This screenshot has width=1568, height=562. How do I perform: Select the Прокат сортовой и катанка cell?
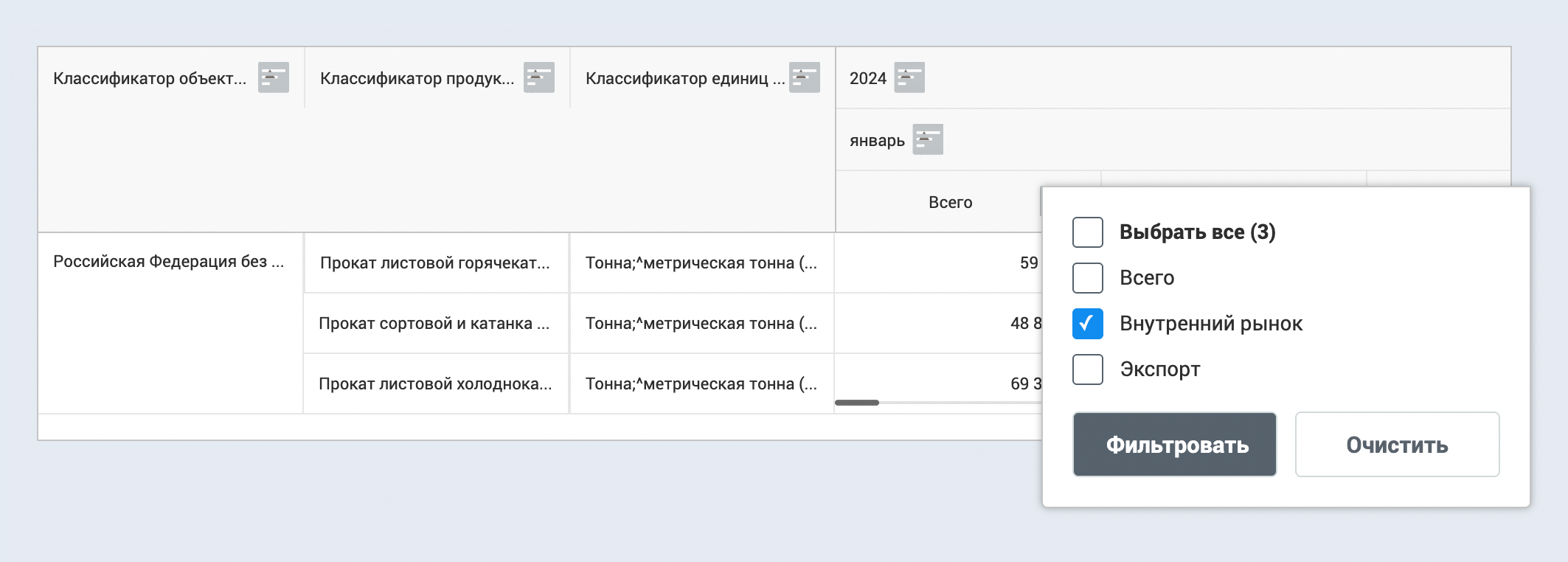tap(435, 324)
